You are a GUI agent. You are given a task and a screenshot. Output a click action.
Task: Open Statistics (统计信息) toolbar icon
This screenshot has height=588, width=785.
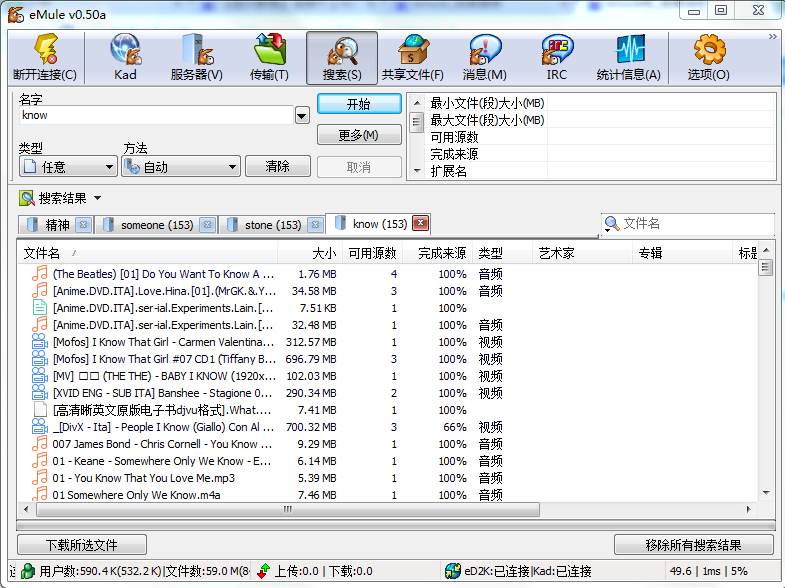[628, 57]
